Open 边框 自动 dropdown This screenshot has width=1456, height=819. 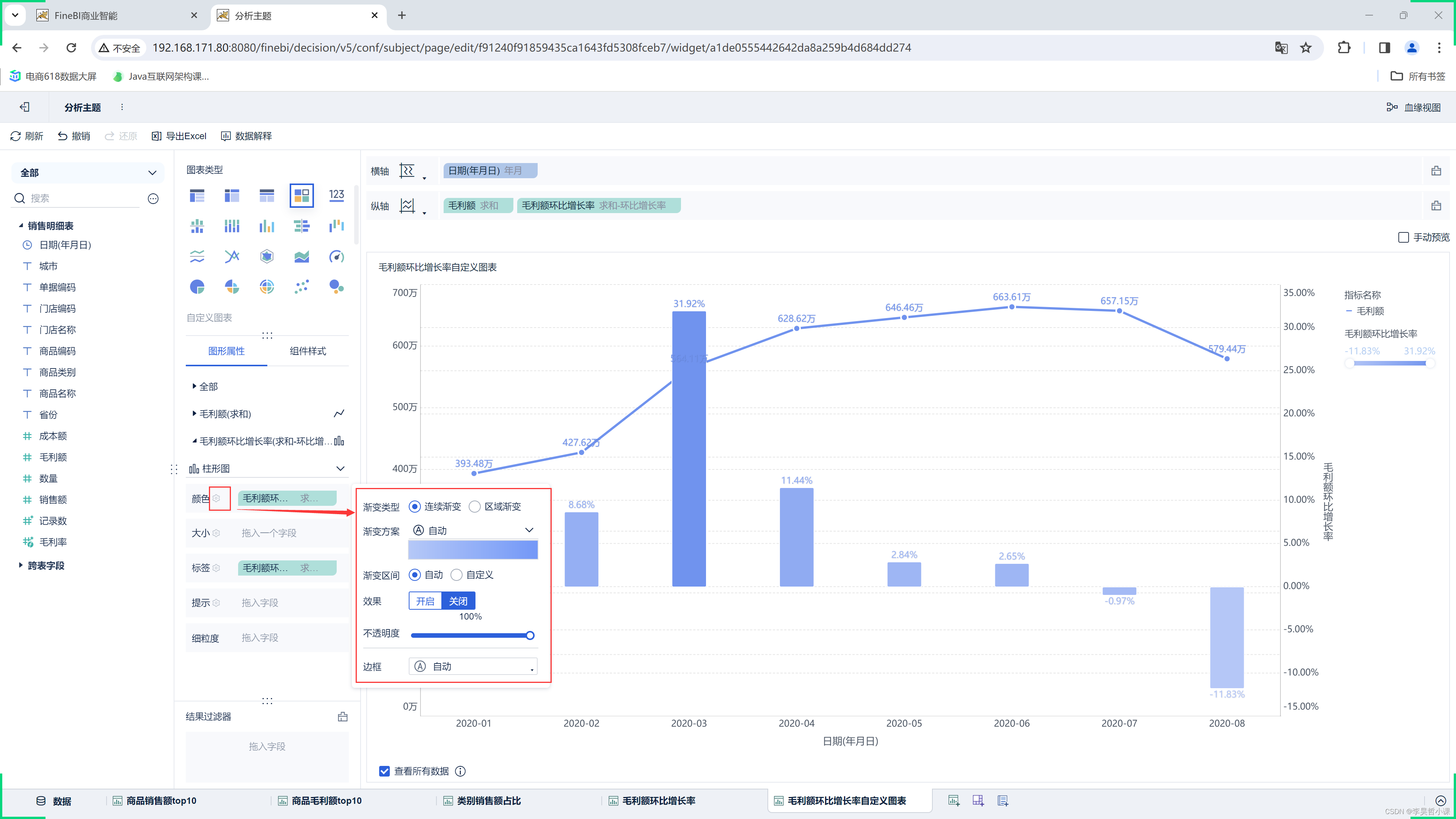[473, 667]
